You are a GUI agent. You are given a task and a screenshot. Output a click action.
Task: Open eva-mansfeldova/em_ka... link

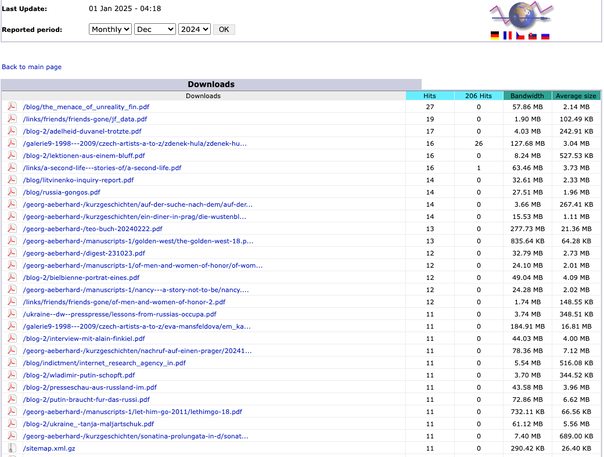pyautogui.click(x=137, y=326)
